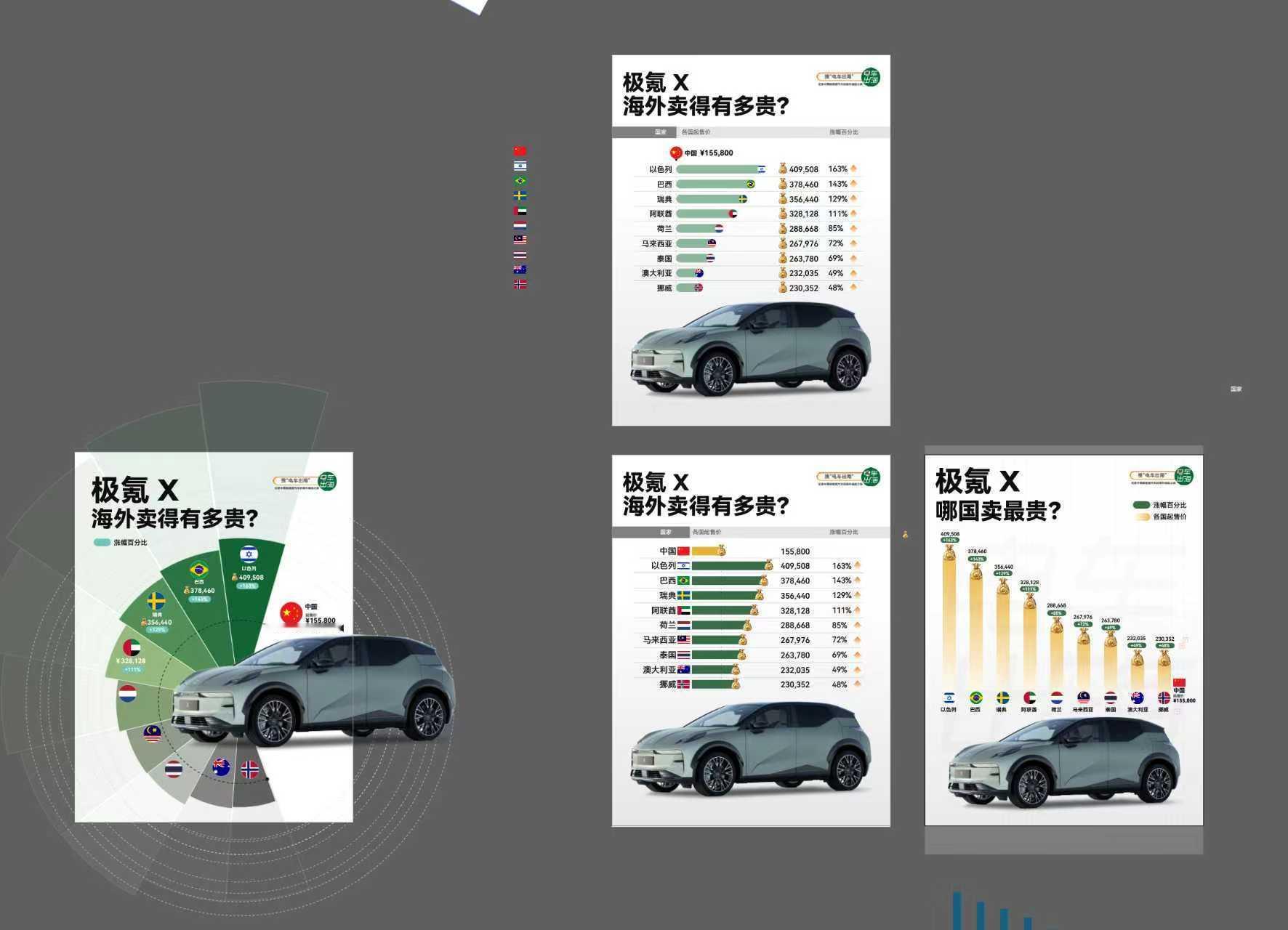Select the car image in the radial chart poster

pyautogui.click(x=313, y=691)
